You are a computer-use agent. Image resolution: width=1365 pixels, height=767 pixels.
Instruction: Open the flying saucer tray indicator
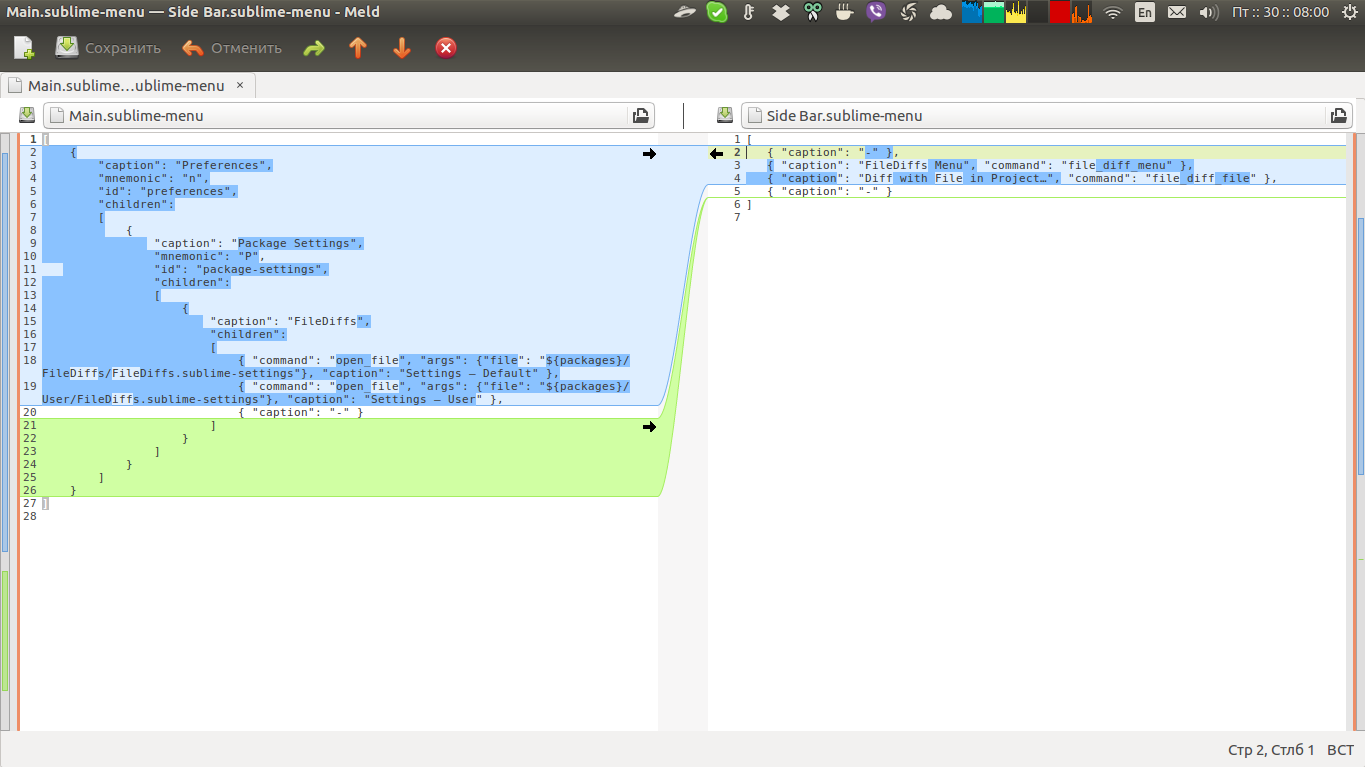(685, 12)
